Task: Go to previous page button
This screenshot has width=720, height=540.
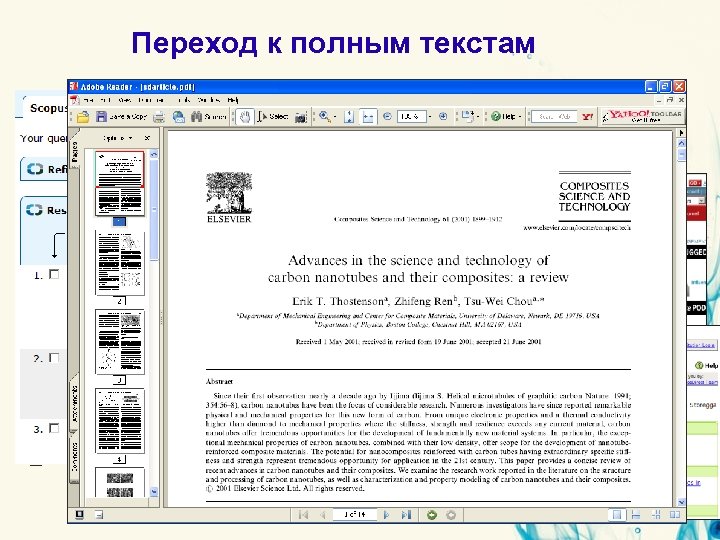Action: 322,515
